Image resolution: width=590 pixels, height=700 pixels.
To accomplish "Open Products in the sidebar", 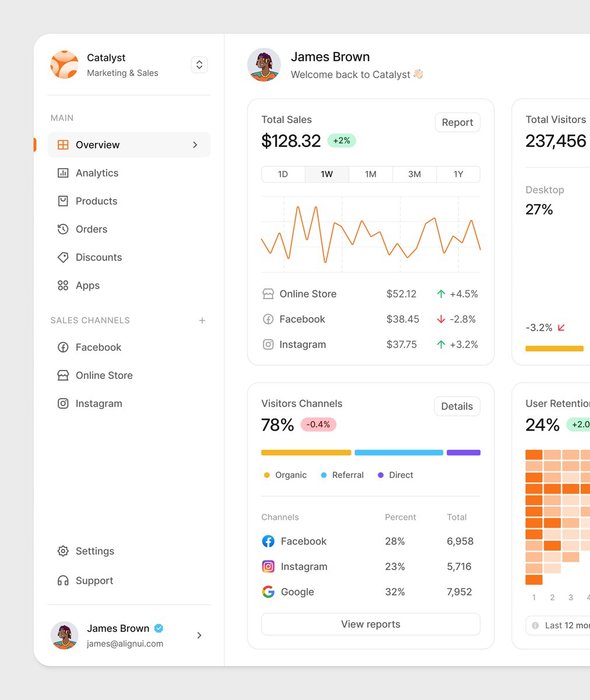I will click(x=129, y=201).
